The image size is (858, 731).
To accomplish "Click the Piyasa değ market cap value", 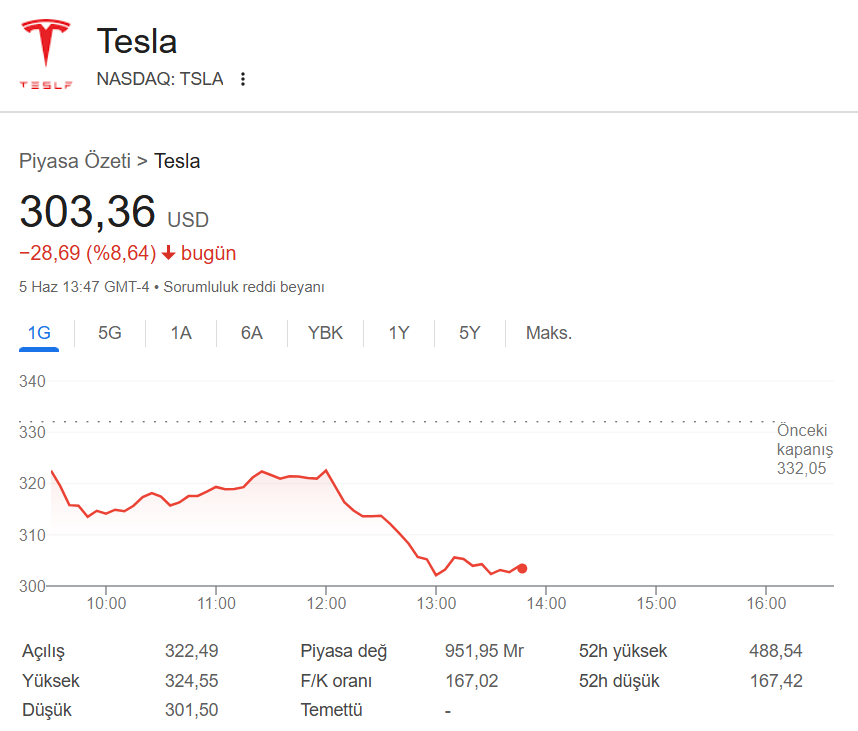I will click(484, 652).
